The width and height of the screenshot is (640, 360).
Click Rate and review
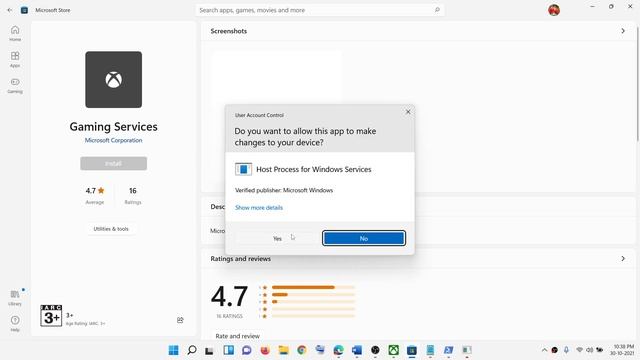238,336
